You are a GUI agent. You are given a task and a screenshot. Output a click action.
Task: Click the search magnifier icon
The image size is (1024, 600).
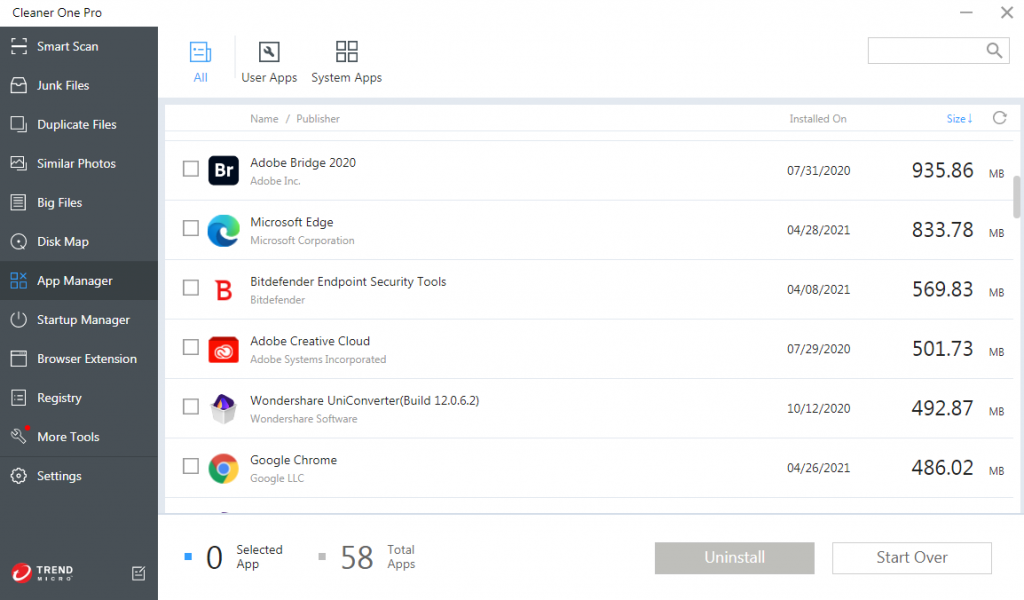coord(994,50)
